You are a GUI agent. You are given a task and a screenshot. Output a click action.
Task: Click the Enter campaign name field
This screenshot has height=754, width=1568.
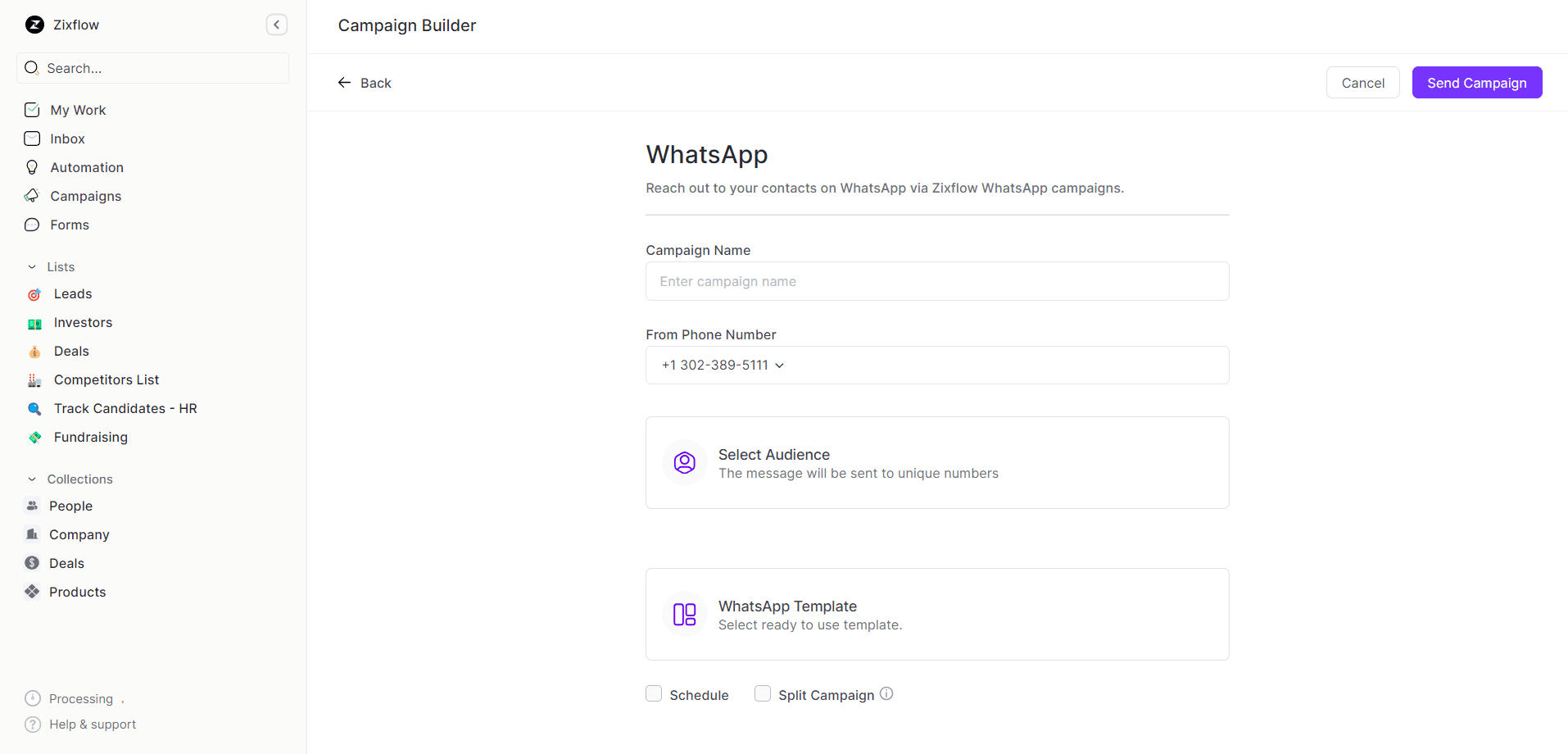click(x=936, y=281)
